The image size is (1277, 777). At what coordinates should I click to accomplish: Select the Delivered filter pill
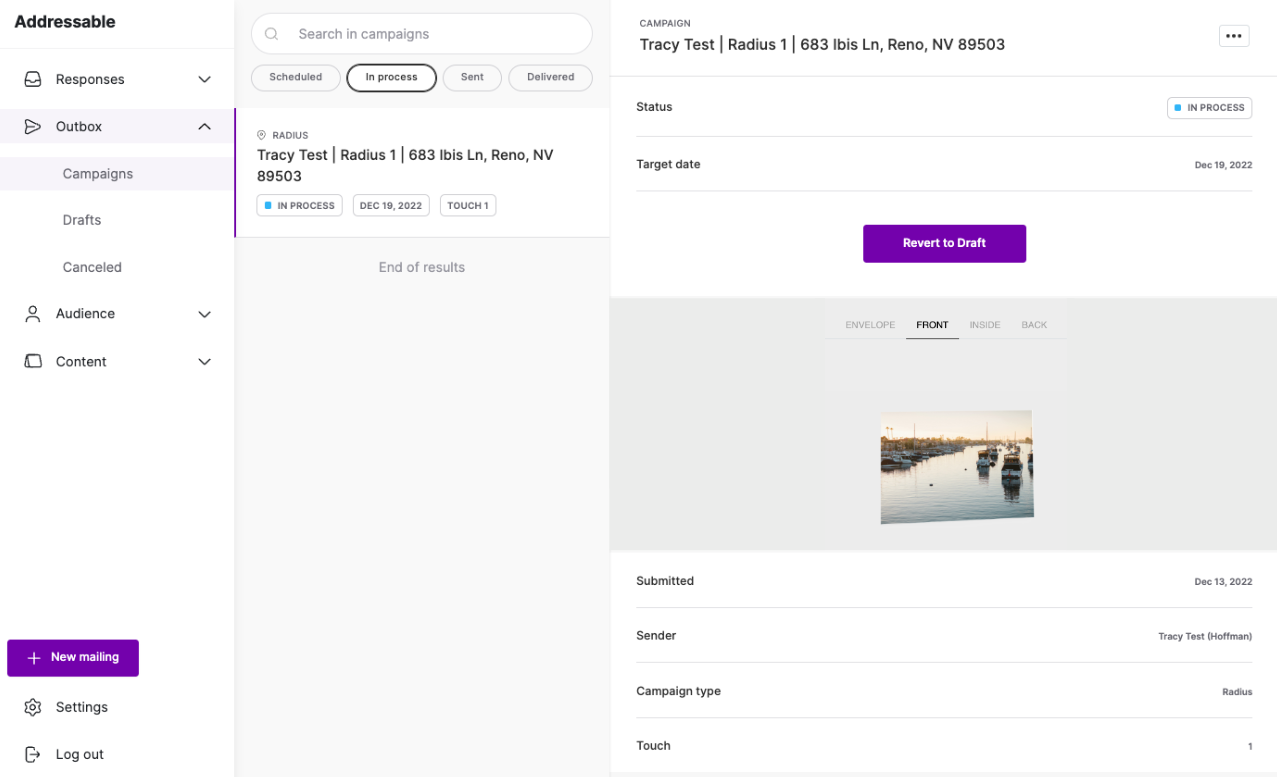[x=550, y=77]
